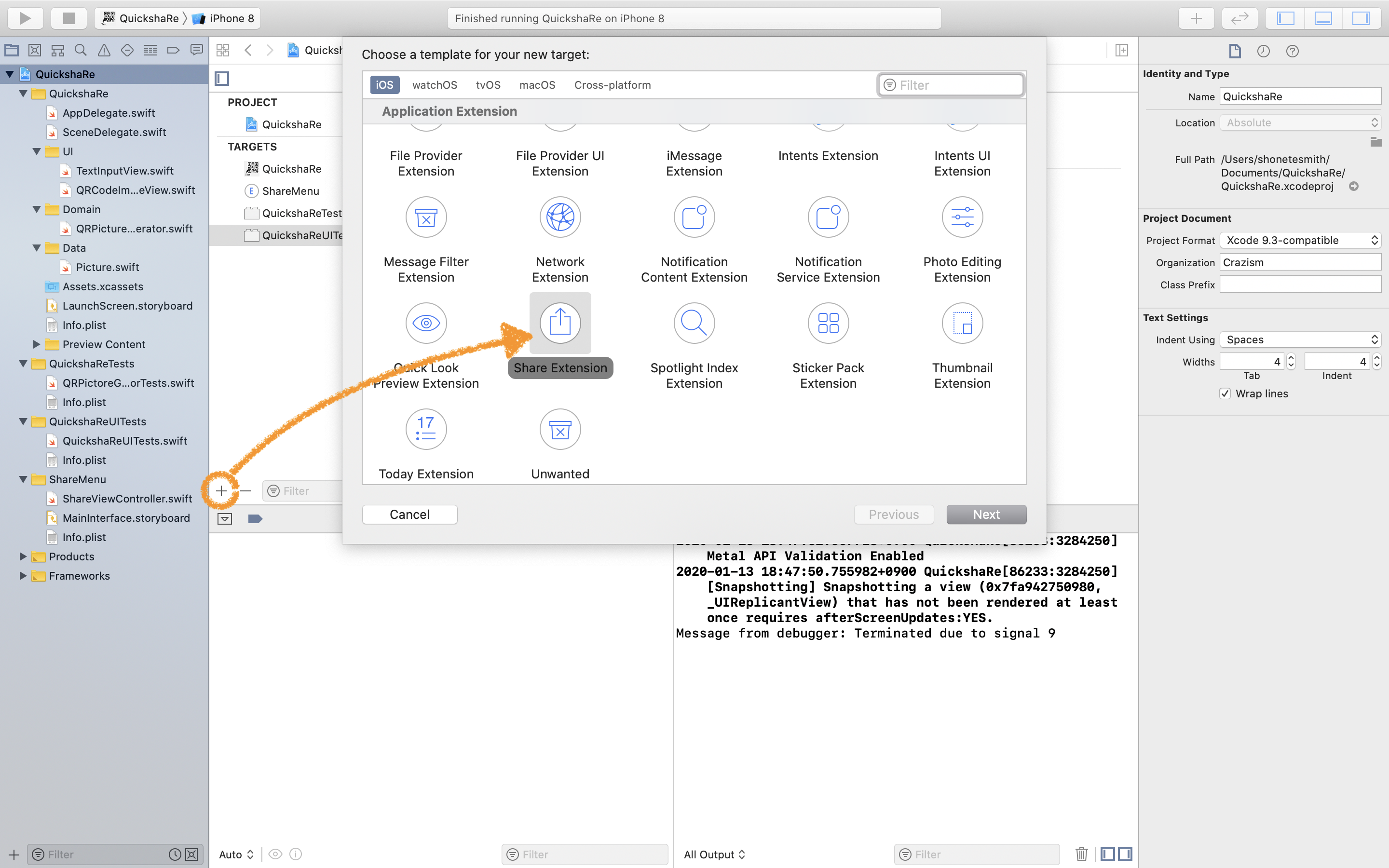
Task: Open the Debug navigator
Action: click(150, 51)
